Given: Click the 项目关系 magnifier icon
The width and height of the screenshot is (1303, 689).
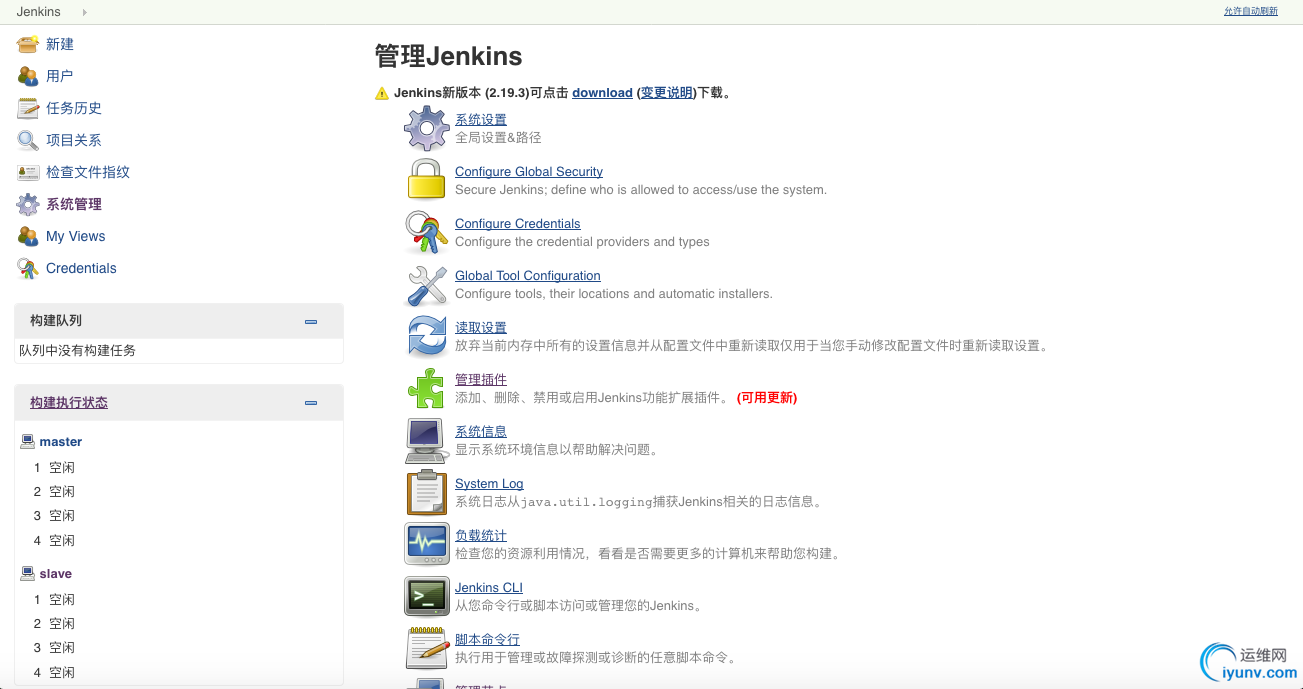Looking at the screenshot, I should (x=28, y=140).
